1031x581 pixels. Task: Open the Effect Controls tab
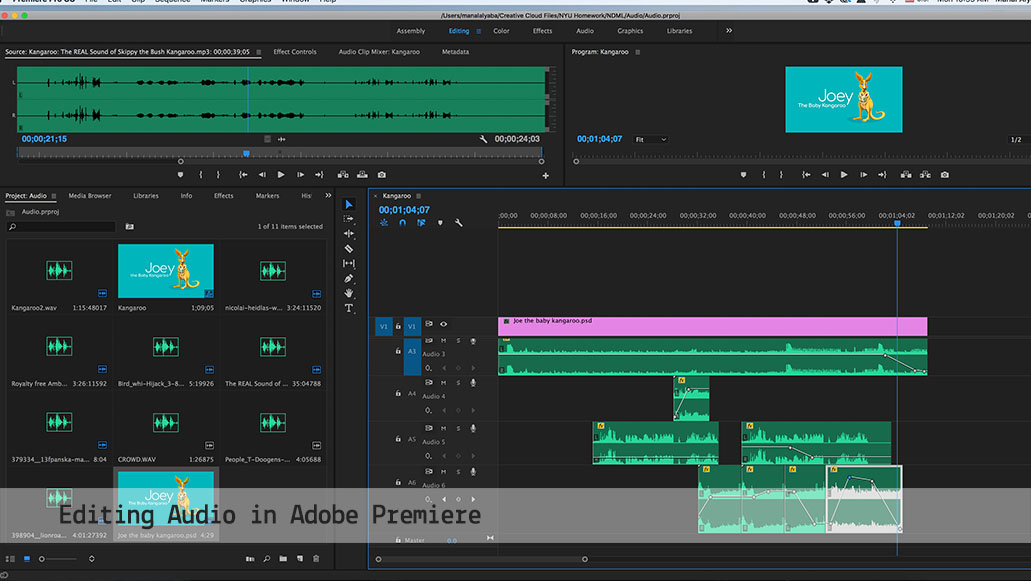[295, 52]
